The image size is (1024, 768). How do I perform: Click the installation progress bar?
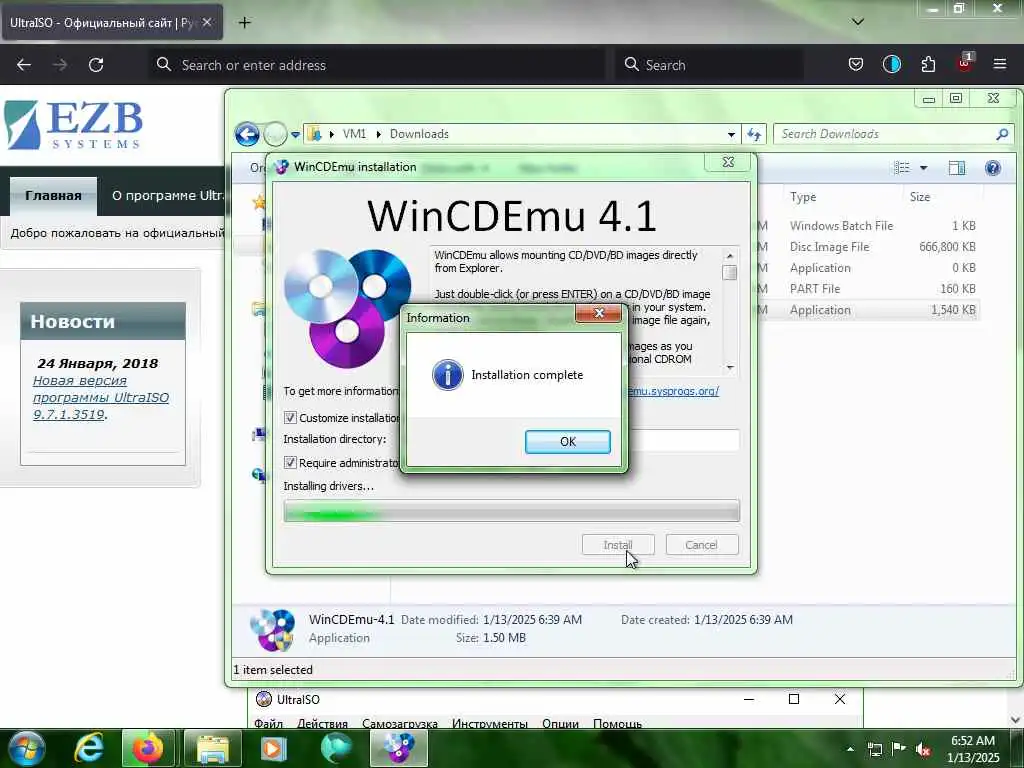pyautogui.click(x=512, y=511)
